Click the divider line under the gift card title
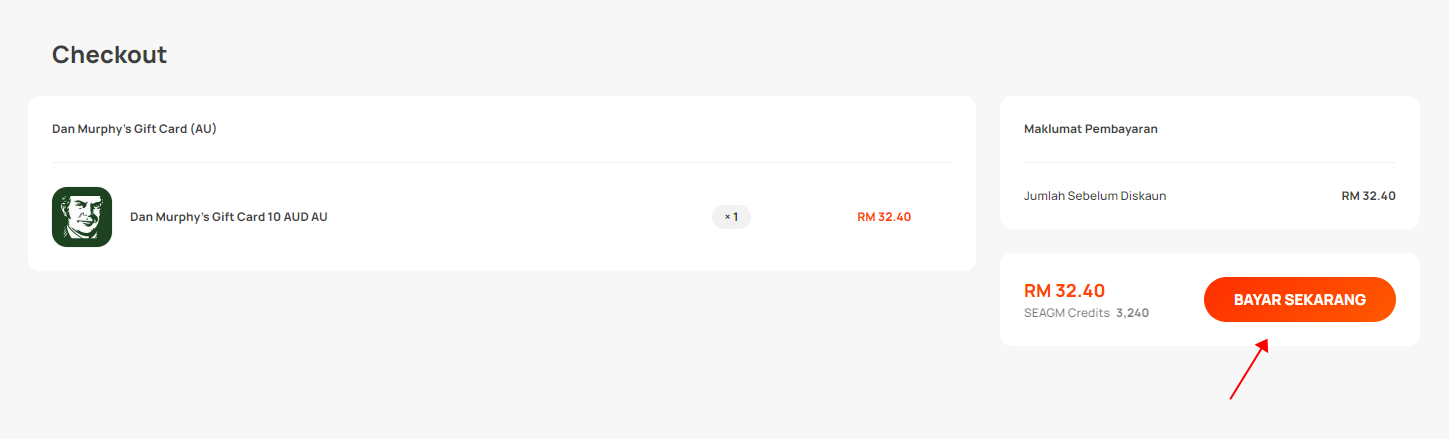The width and height of the screenshot is (1449, 439). [502, 162]
